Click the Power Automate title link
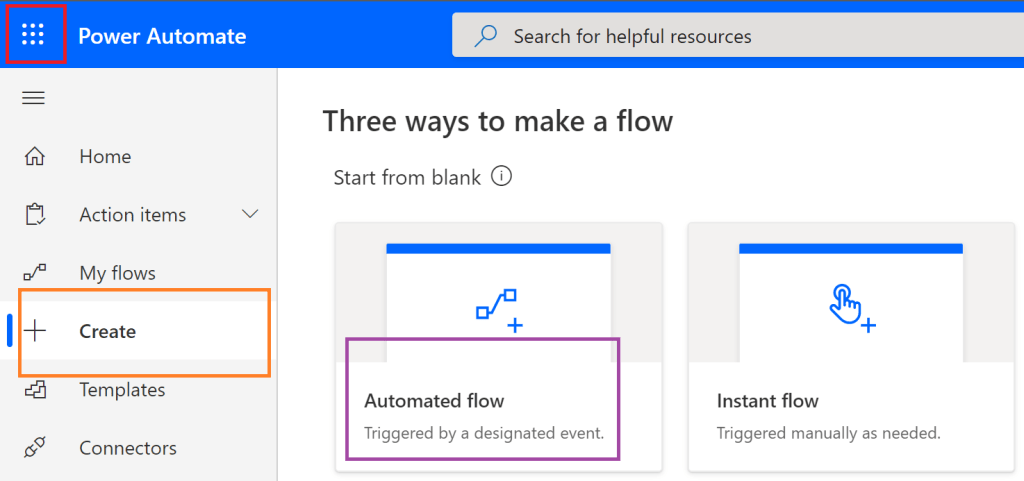The width and height of the screenshot is (1024, 481). point(162,36)
